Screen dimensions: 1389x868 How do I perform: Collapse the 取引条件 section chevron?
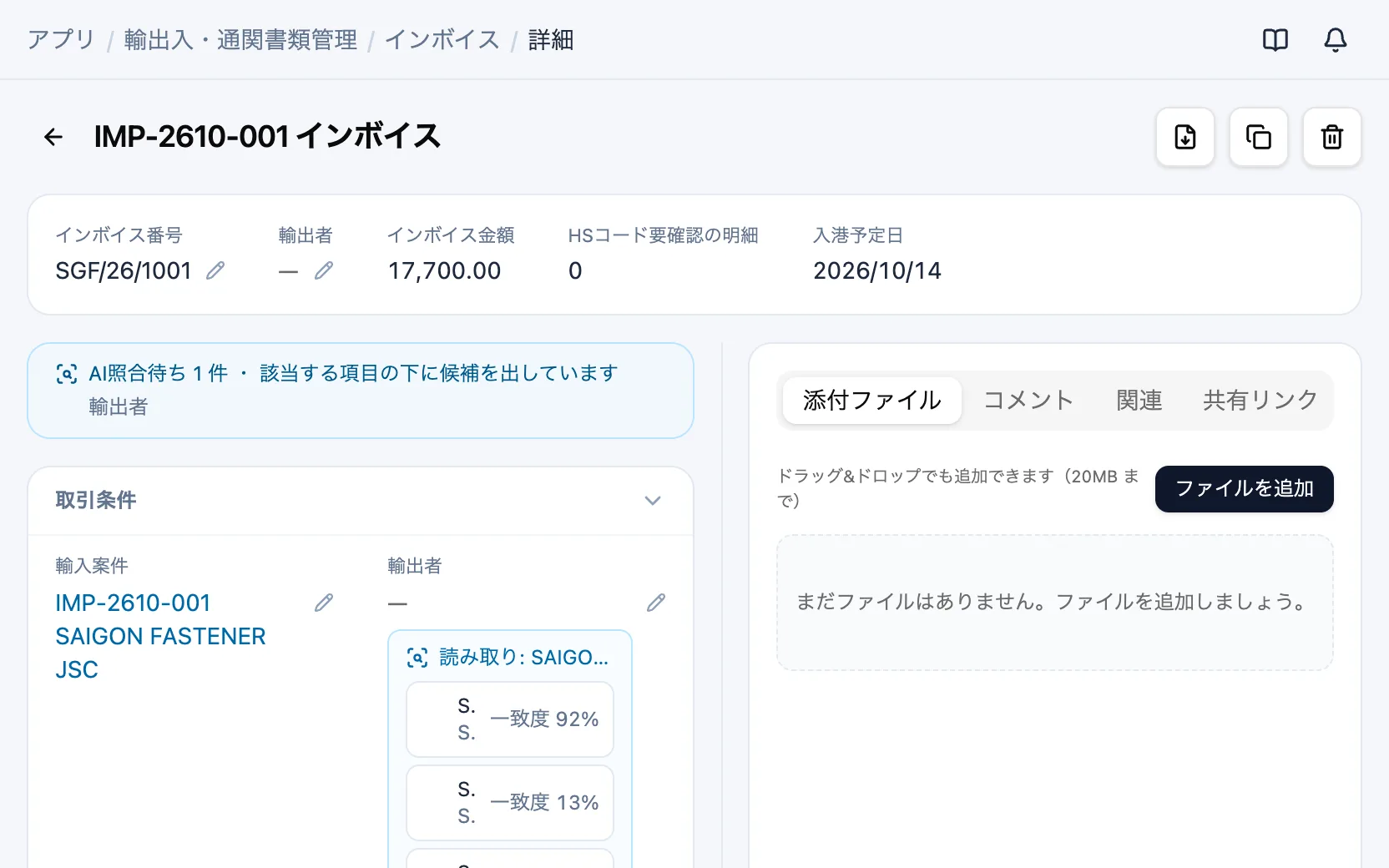click(x=653, y=501)
